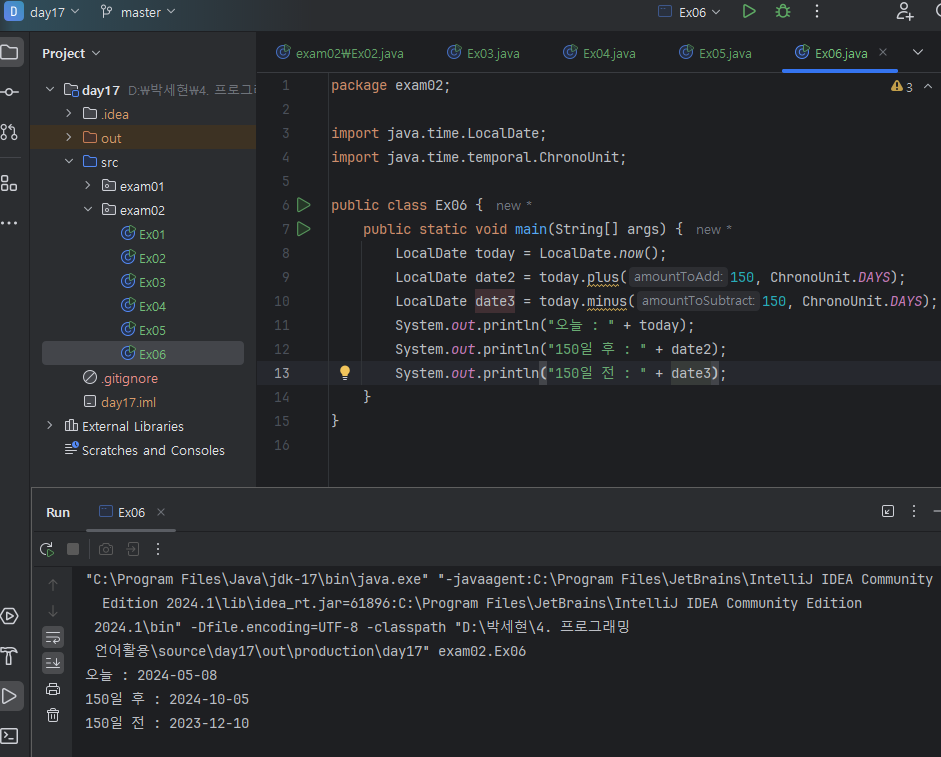Screen dimensions: 941x757
Task: Open Ex01 in the project tree
Action: (x=143, y=234)
